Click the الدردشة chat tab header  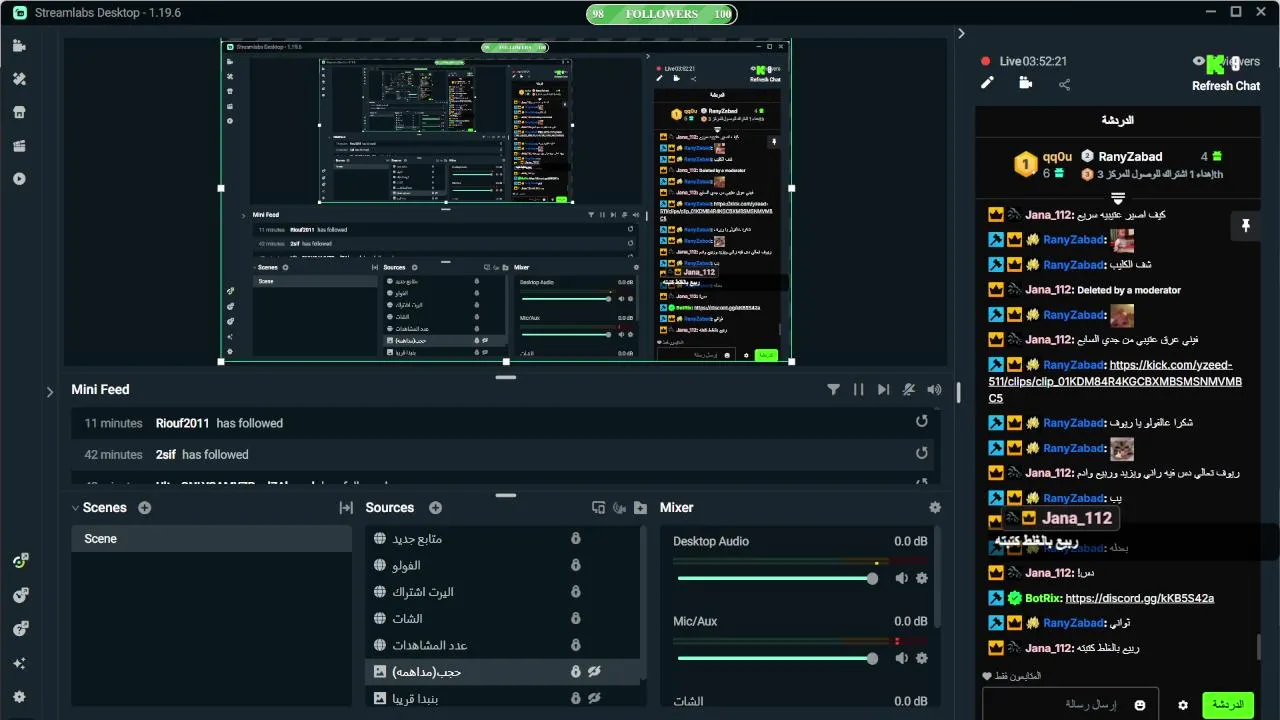1118,120
